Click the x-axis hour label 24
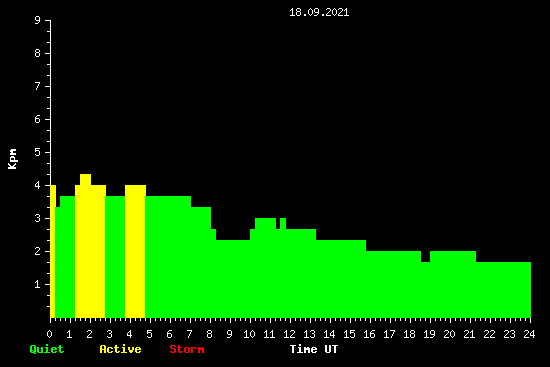550x367 pixels. coord(529,334)
